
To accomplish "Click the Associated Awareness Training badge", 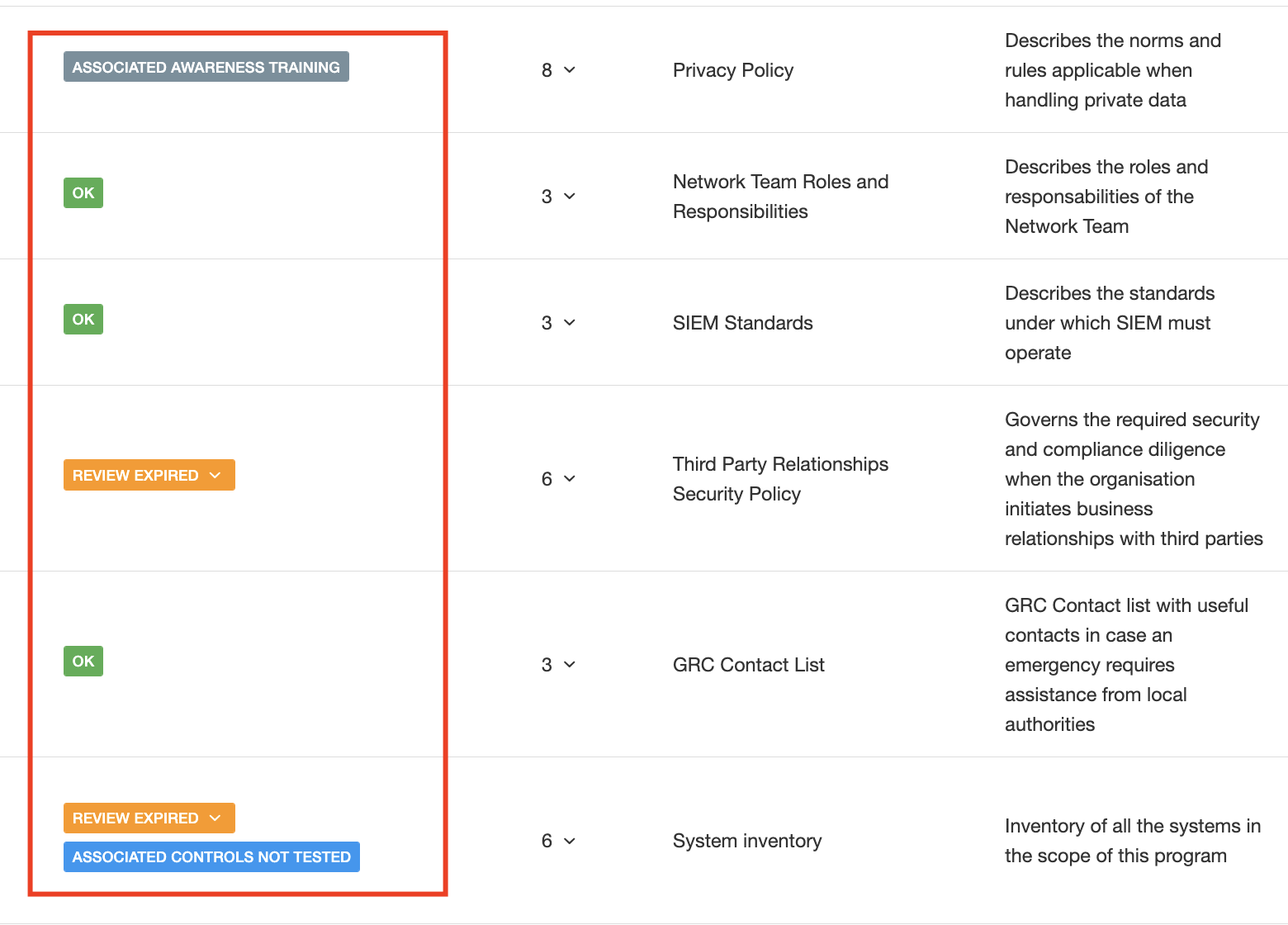I will click(206, 67).
